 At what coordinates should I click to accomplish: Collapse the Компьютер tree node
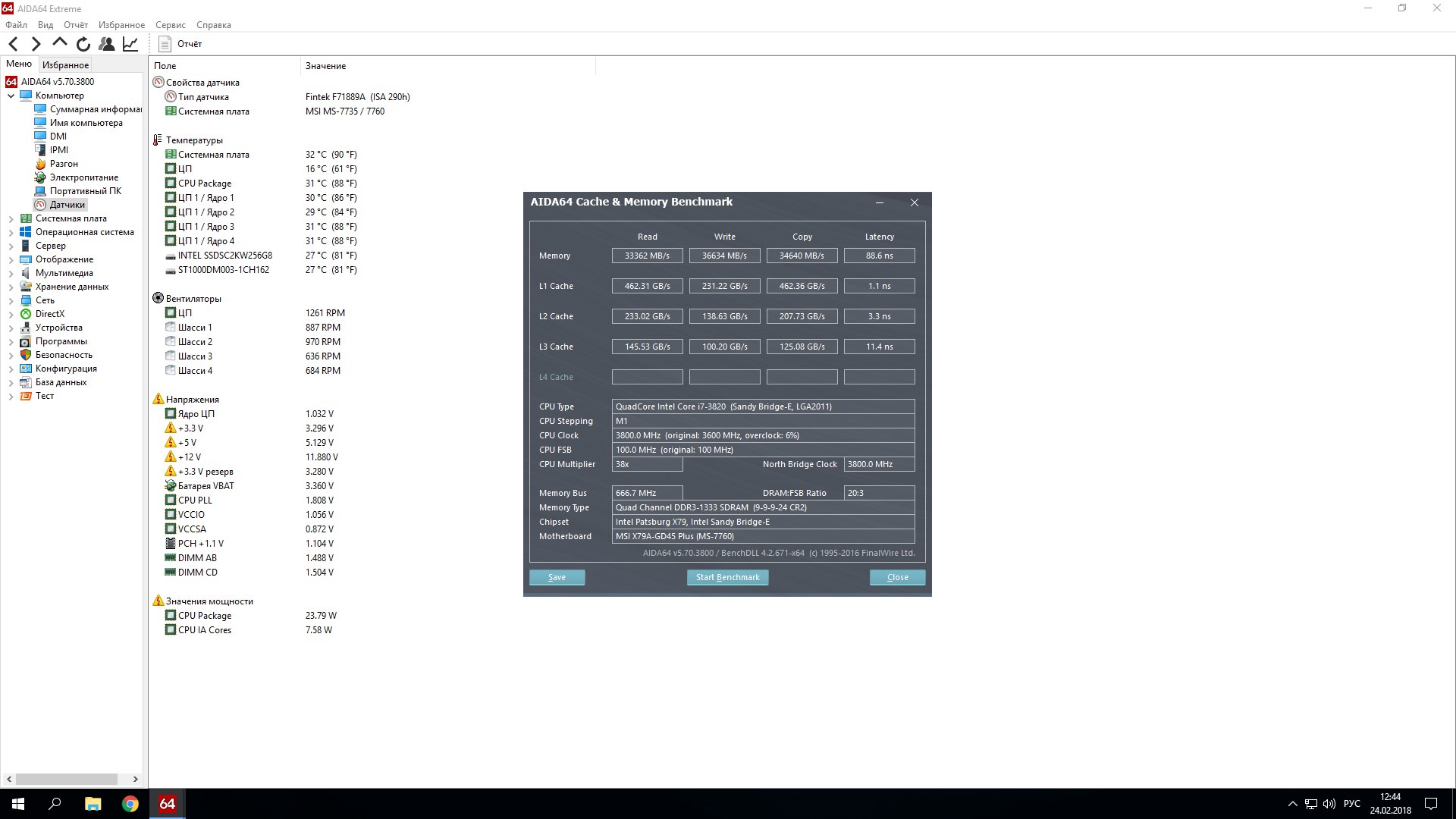(x=11, y=96)
